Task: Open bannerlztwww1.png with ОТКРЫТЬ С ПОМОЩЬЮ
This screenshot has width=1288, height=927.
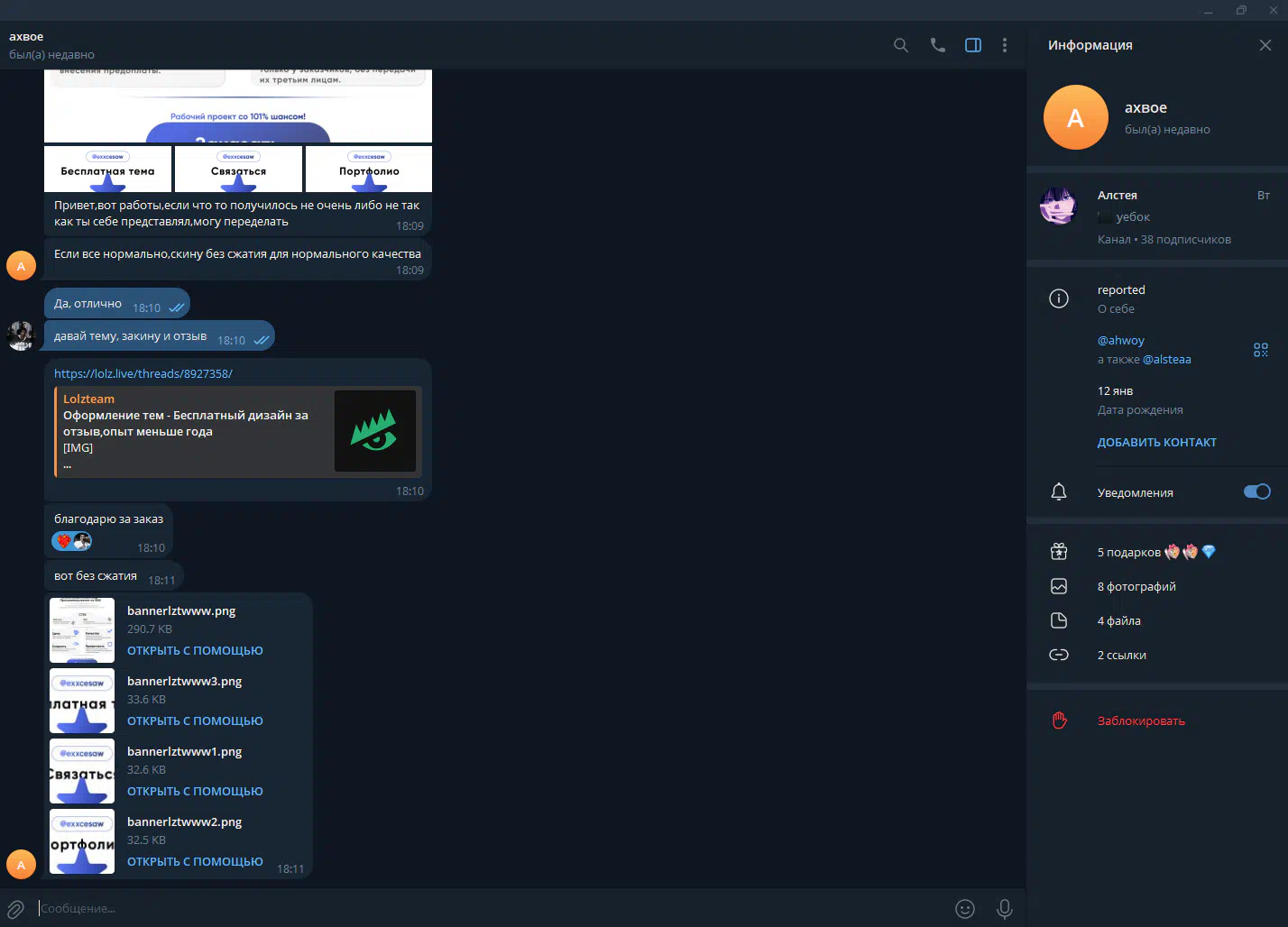Action: pos(195,791)
